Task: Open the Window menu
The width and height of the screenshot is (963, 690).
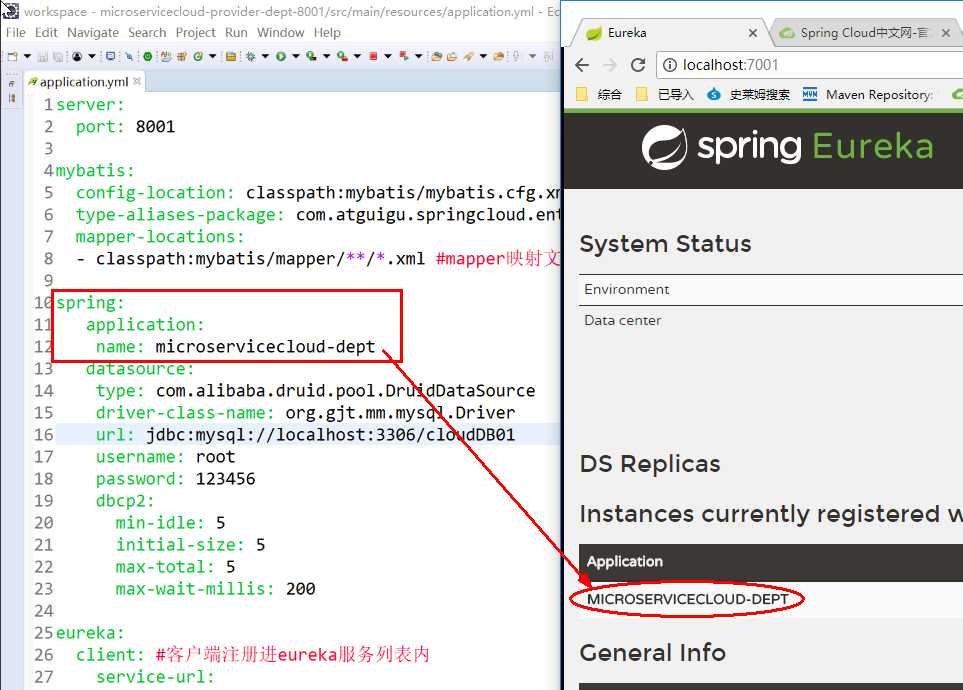Action: (x=280, y=33)
